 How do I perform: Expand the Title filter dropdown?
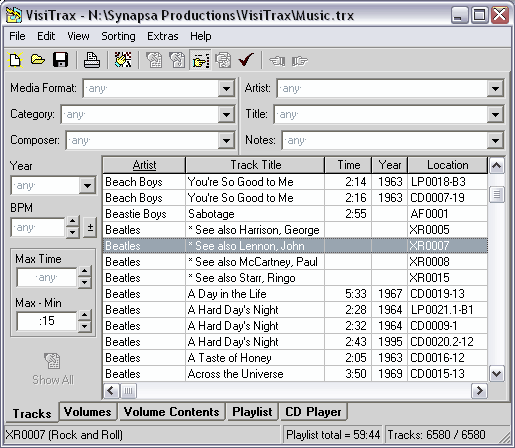495,115
